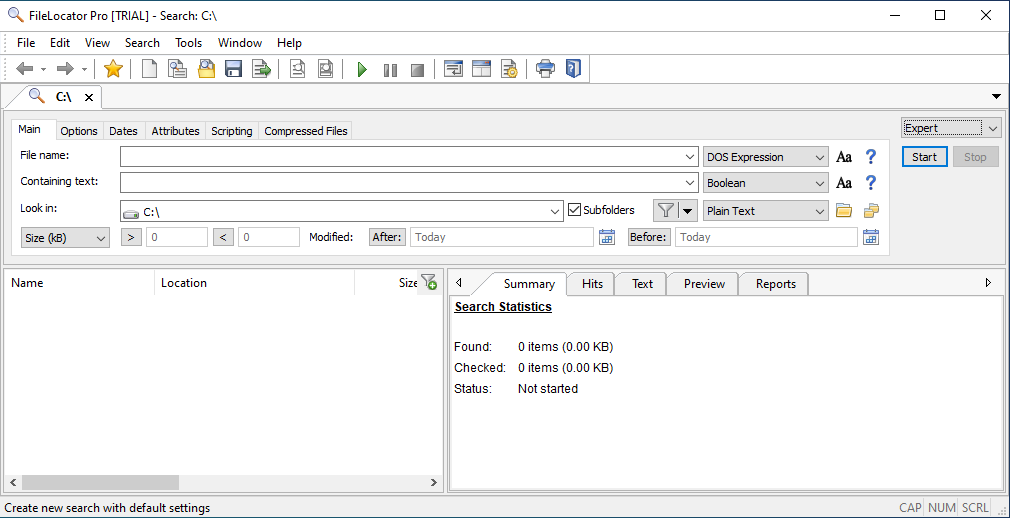1010x518 pixels.
Task: Close the C:\ search tab
Action: pos(89,97)
